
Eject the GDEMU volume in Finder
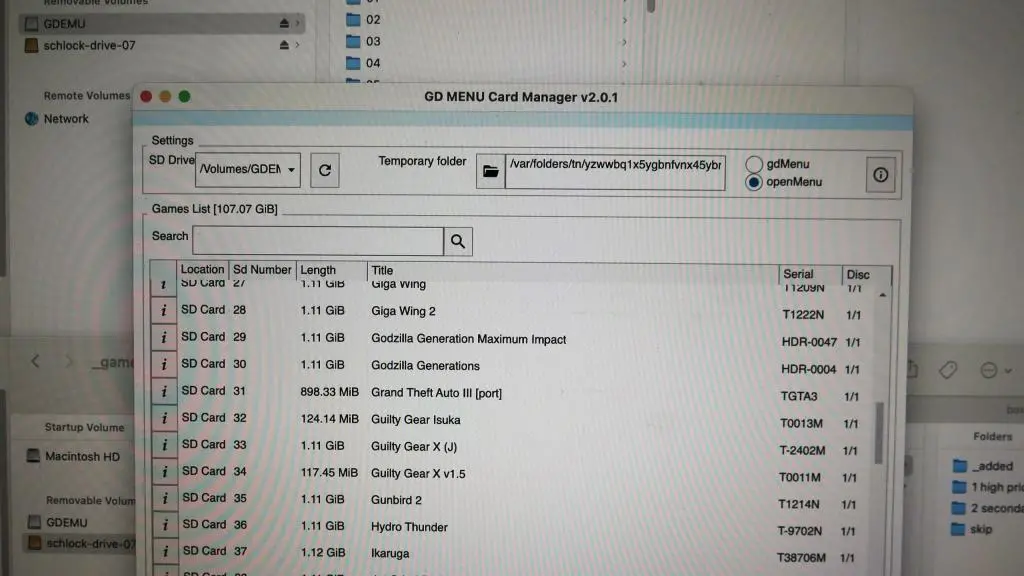tap(284, 24)
